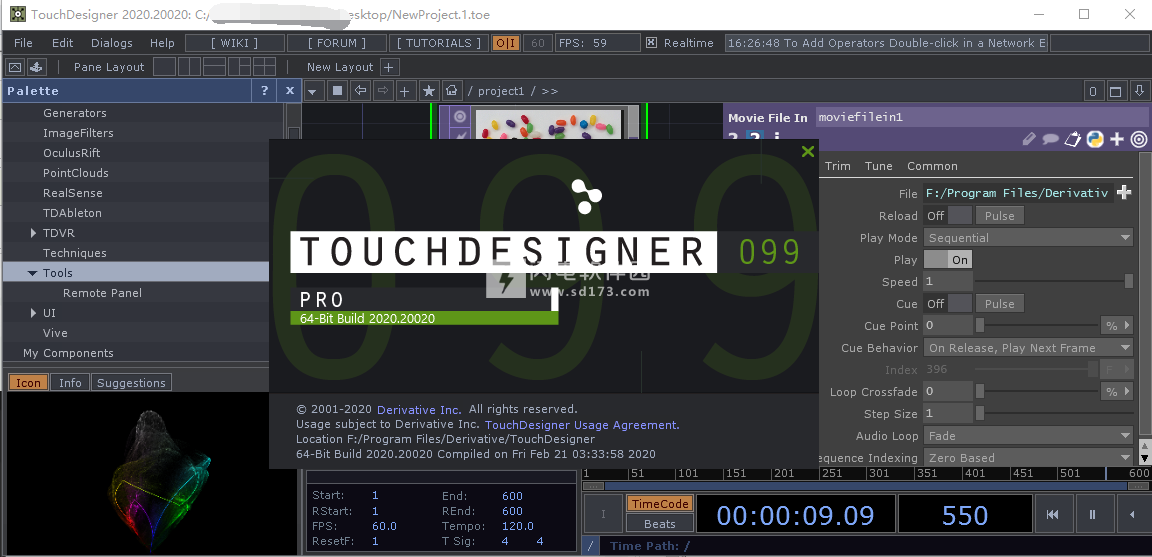Open Sequence Indexing Zero Based dropdown
This screenshot has height=557, width=1152.
[1029, 458]
